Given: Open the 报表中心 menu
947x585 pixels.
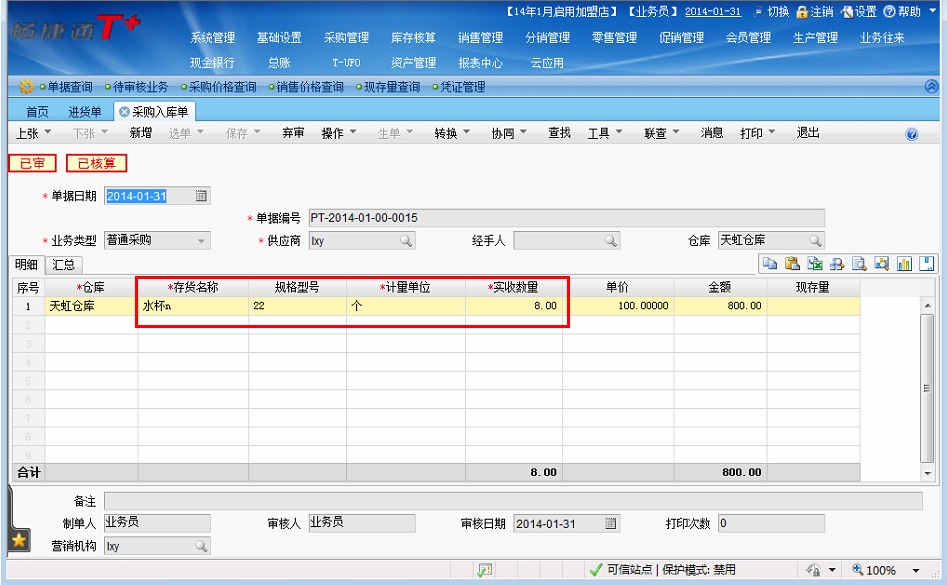Looking at the screenshot, I should [x=480, y=63].
